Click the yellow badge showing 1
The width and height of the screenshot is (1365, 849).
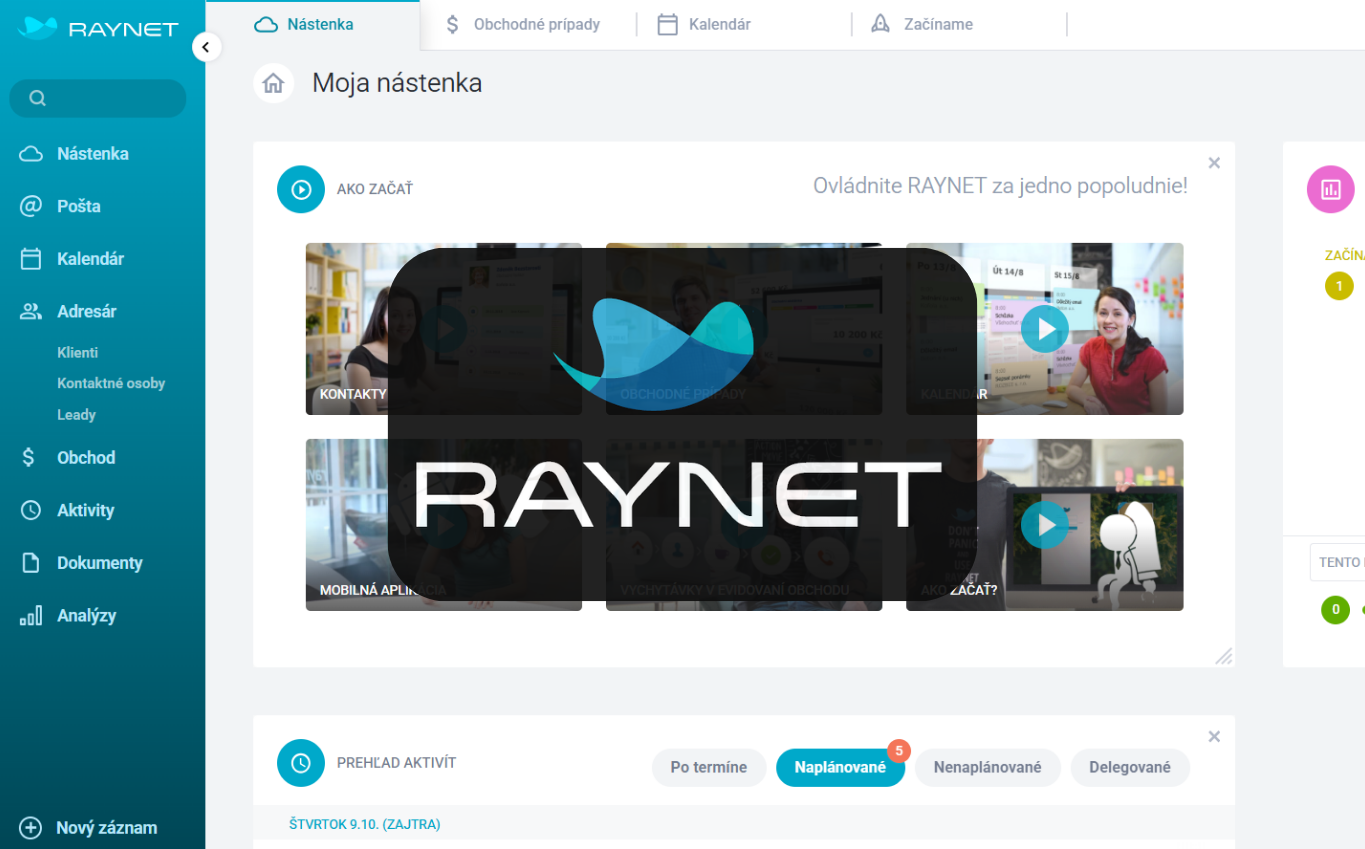pos(1339,286)
